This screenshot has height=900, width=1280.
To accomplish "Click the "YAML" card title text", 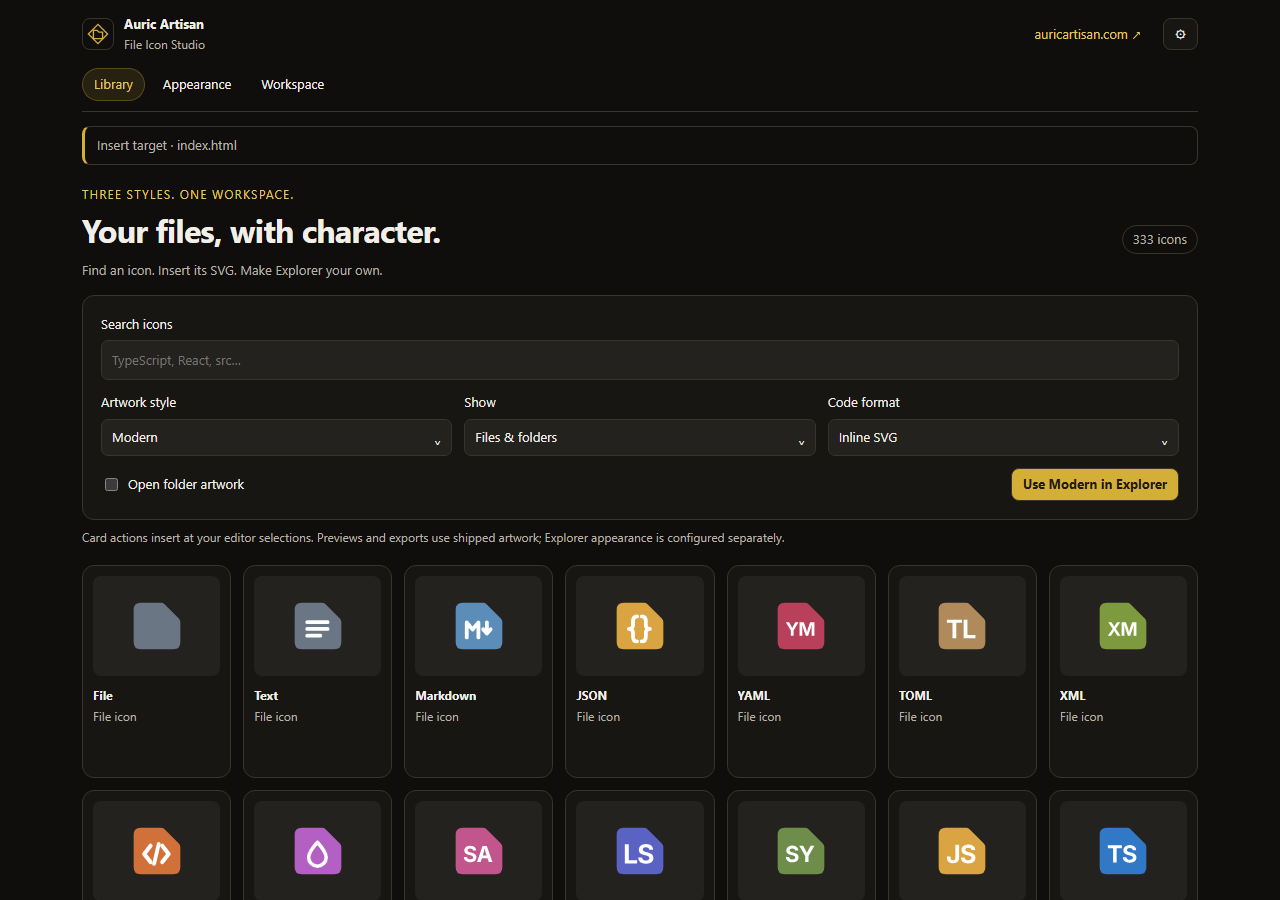I will click(x=754, y=696).
